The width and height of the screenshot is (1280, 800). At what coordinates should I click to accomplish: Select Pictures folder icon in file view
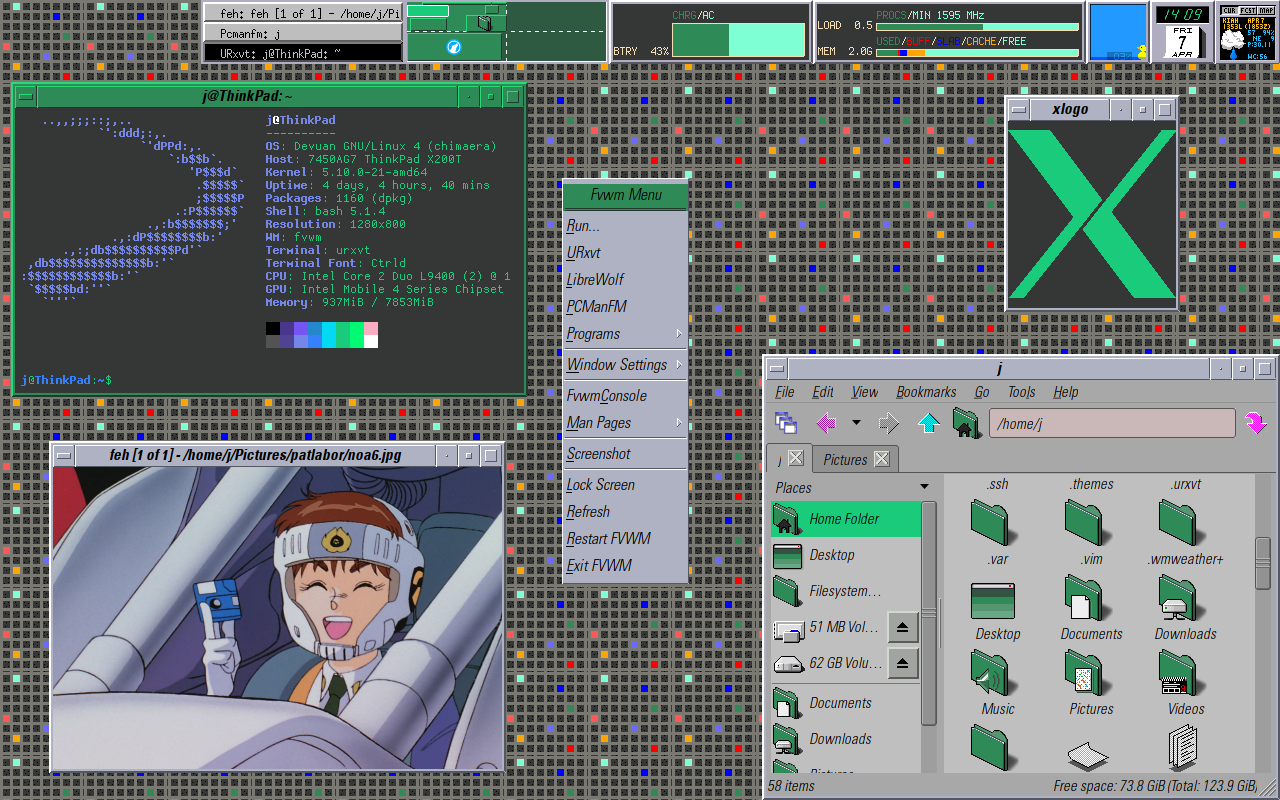[x=1086, y=673]
